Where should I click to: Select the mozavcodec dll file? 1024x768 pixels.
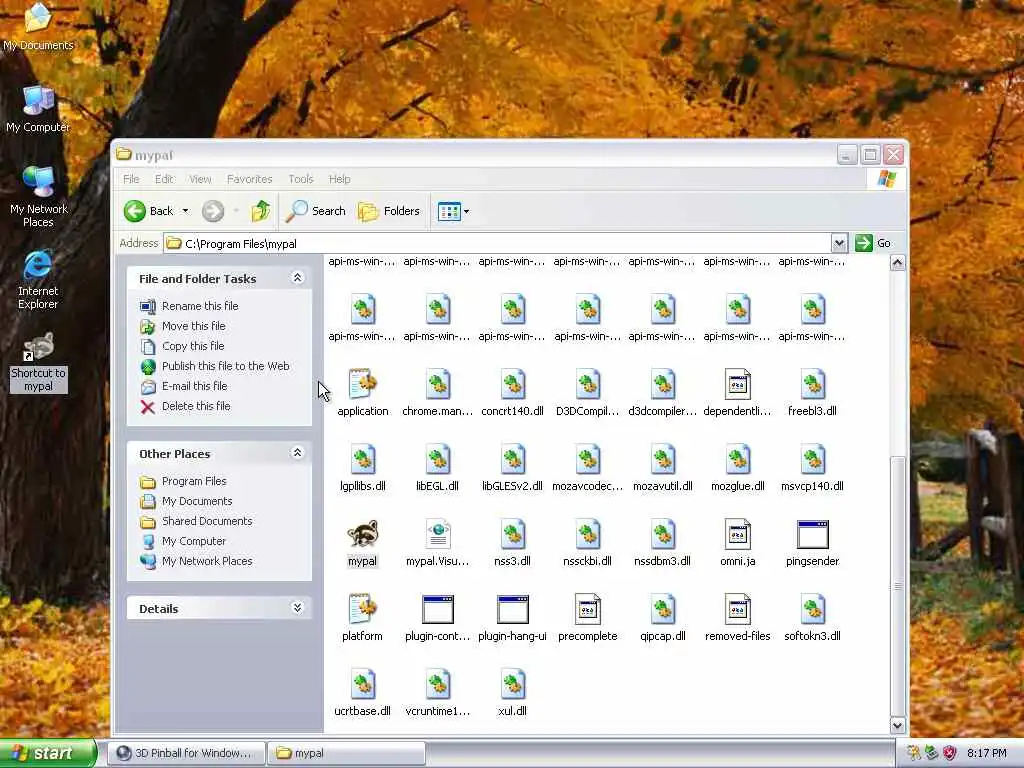click(588, 459)
